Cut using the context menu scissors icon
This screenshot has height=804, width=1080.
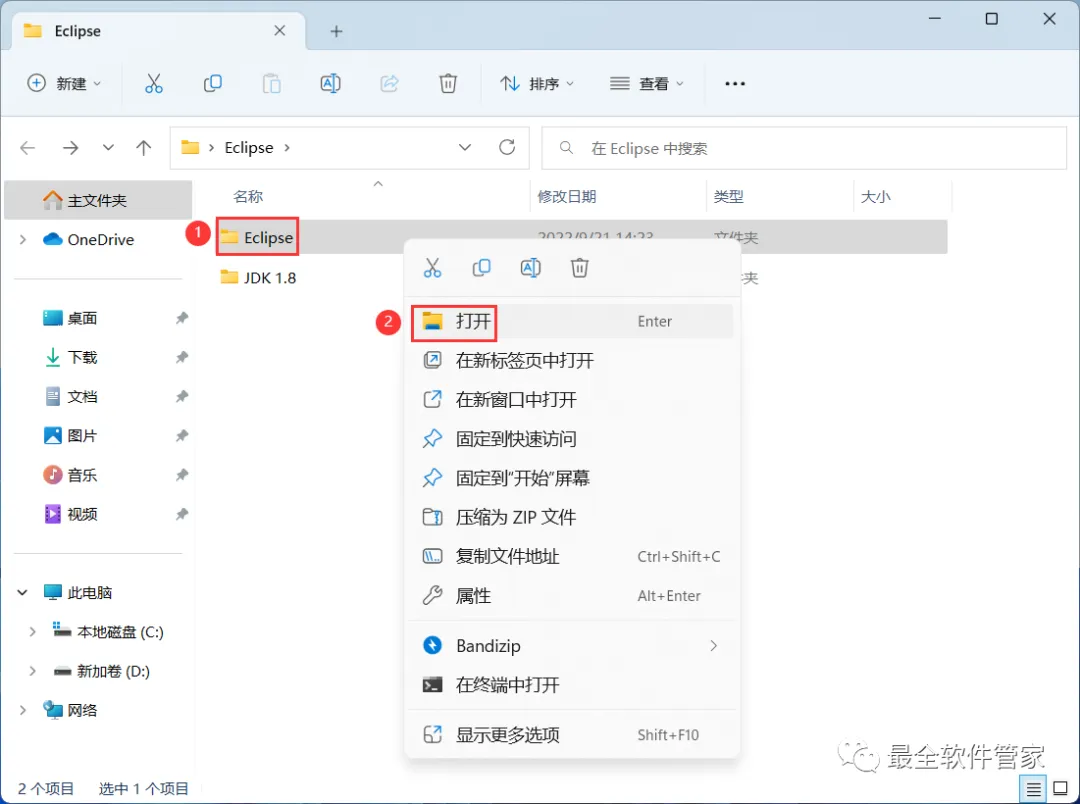click(433, 267)
